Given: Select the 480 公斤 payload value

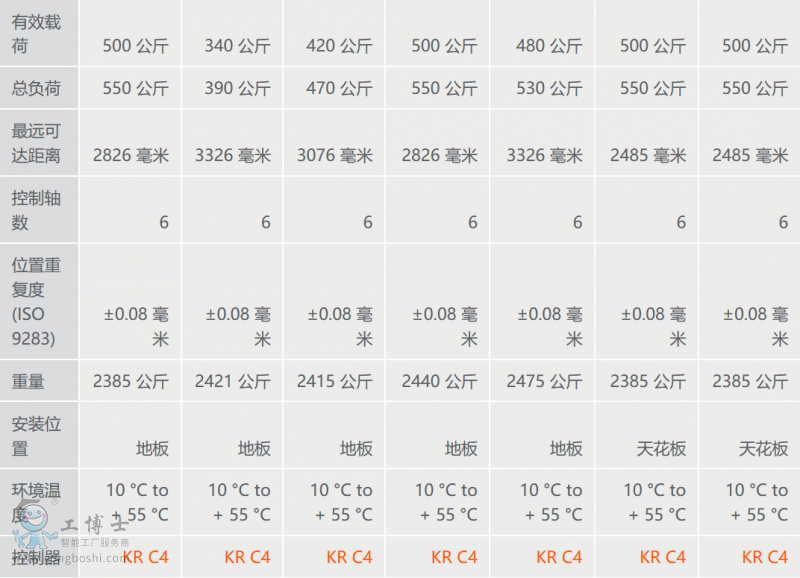Looking at the screenshot, I should click(x=549, y=46).
